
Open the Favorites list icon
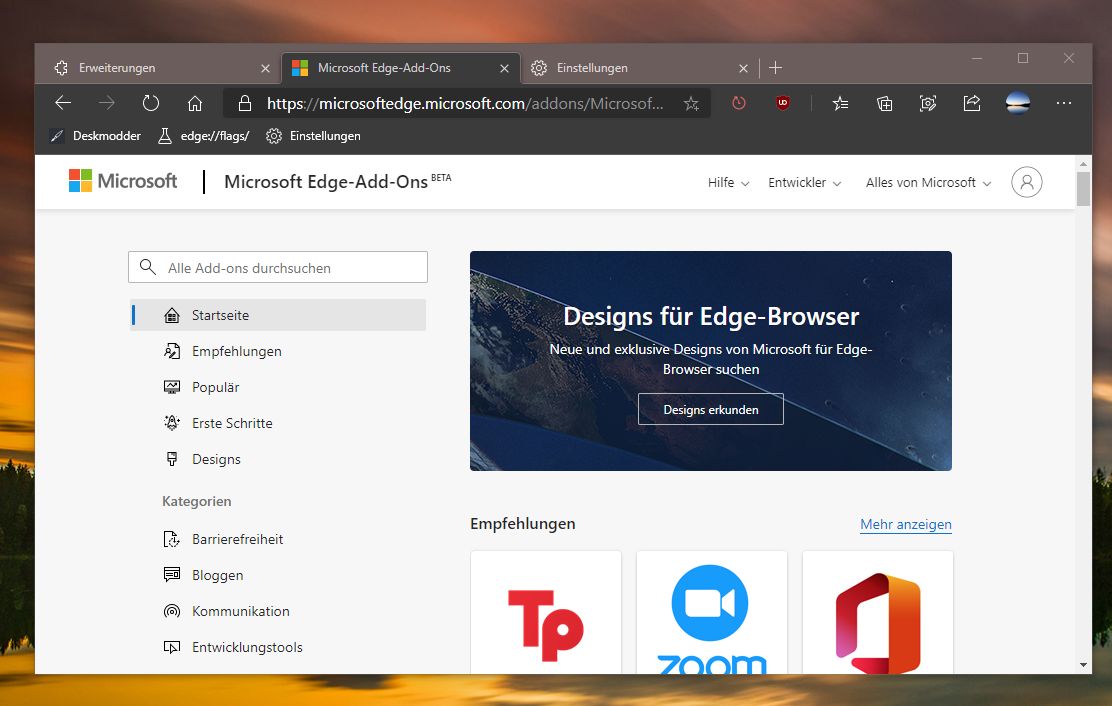pyautogui.click(x=840, y=103)
